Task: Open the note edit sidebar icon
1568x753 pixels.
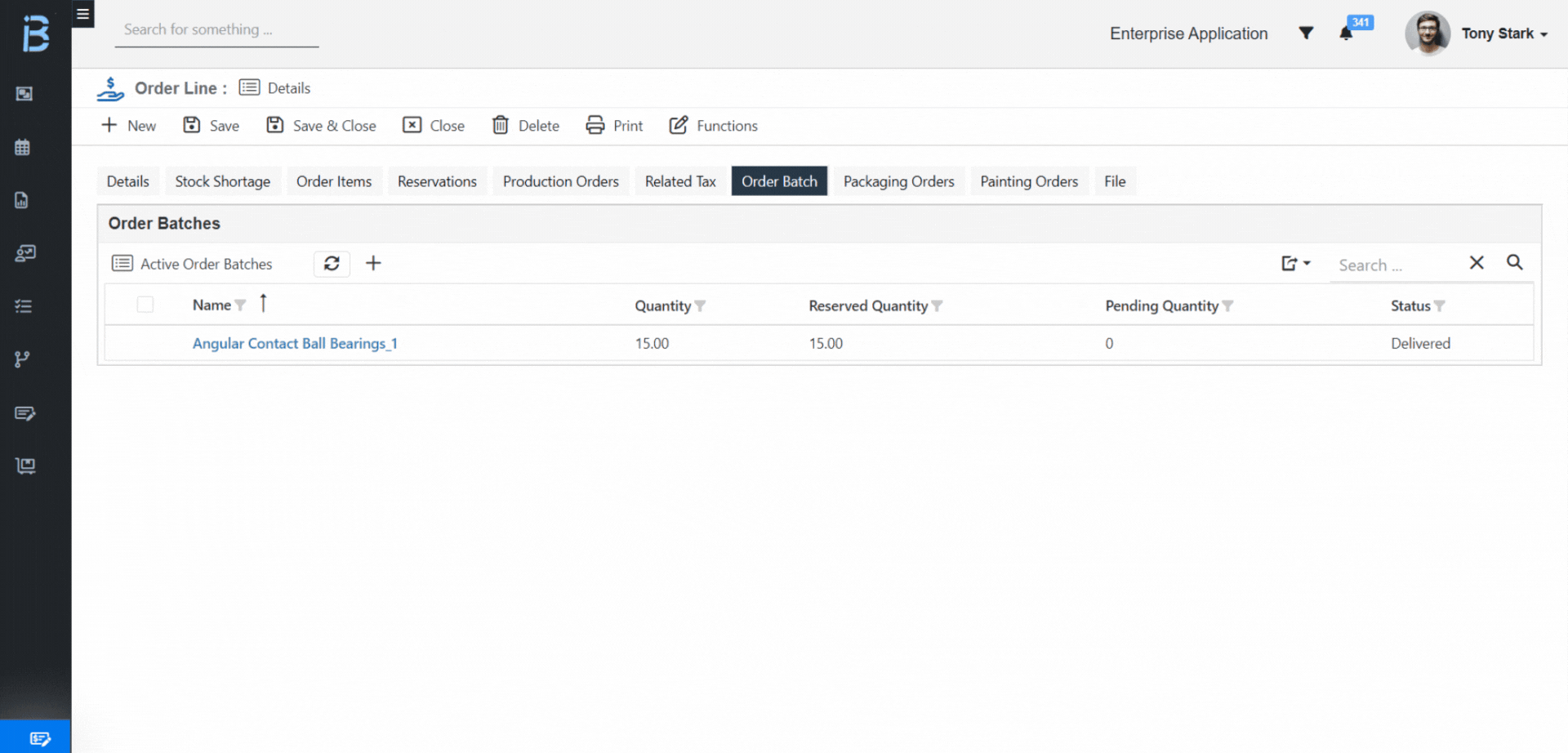Action: 24,413
